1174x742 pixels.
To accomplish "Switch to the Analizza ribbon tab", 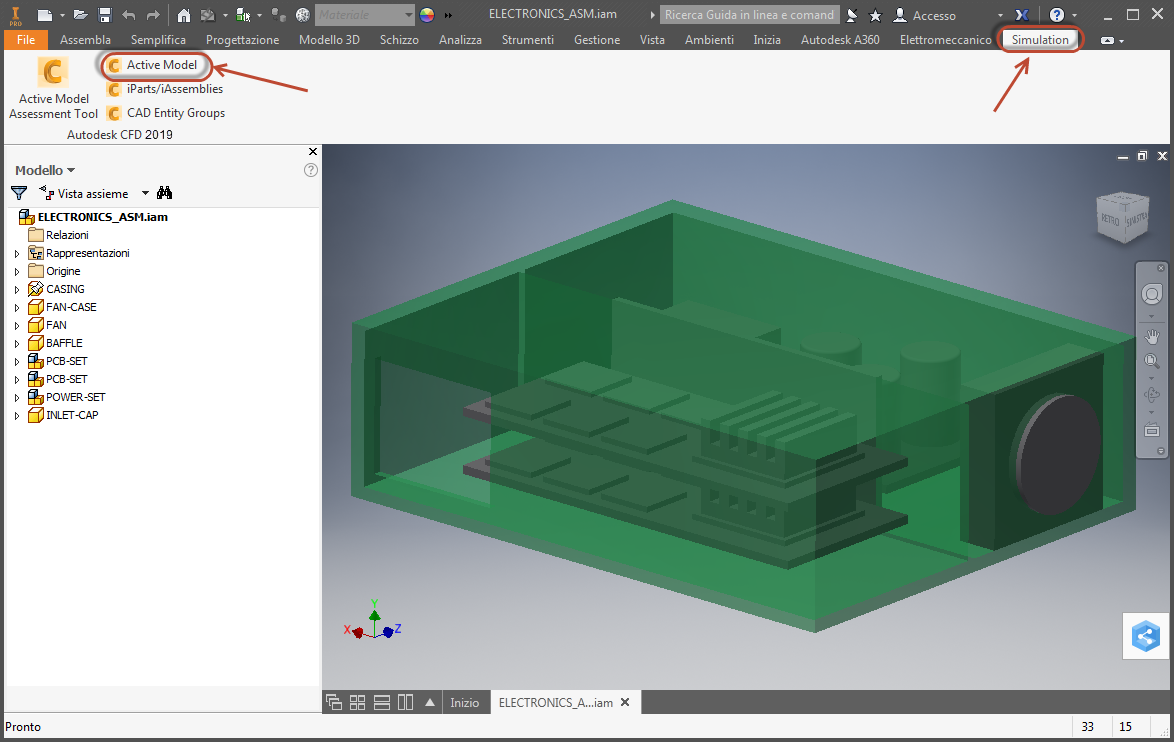I will click(x=460, y=40).
